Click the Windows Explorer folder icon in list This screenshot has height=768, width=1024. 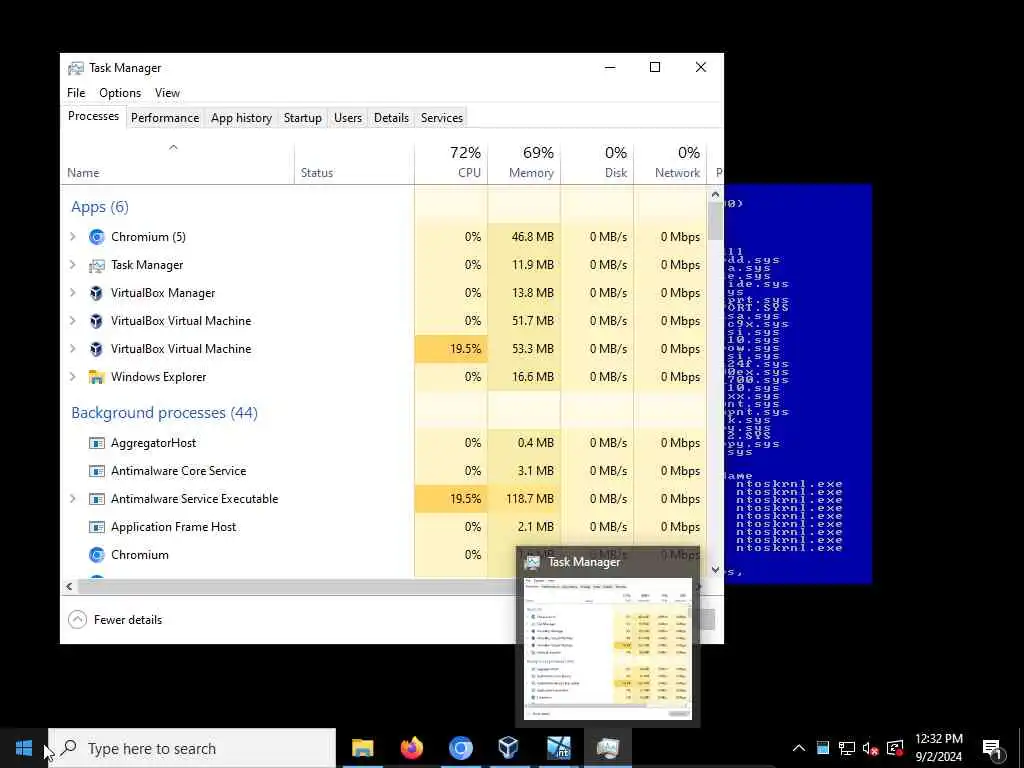(x=97, y=377)
